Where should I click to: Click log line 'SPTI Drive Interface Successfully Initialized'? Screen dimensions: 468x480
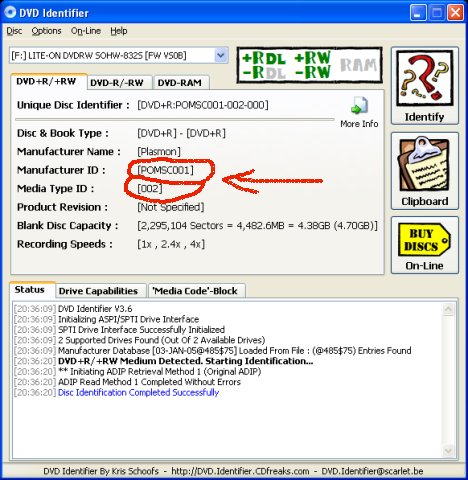[141, 330]
